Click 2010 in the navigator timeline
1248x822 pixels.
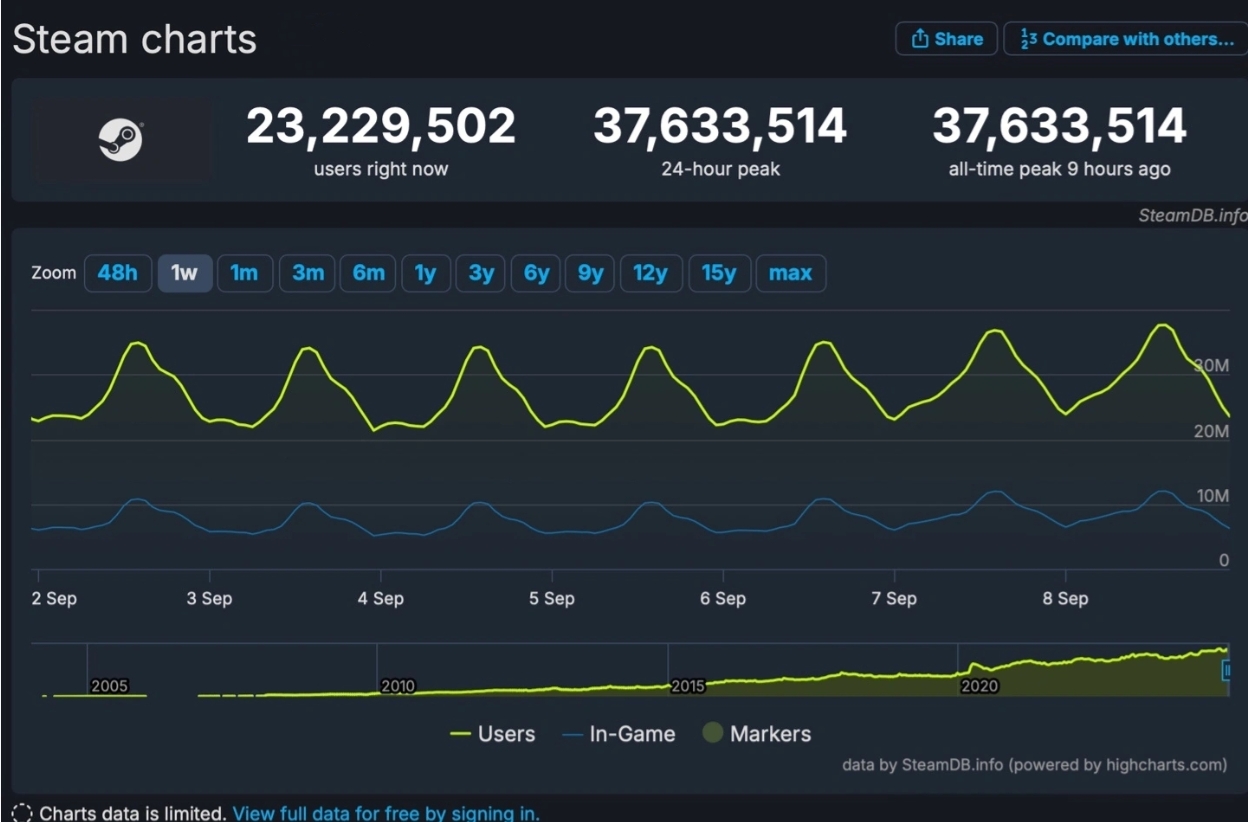pyautogui.click(x=398, y=686)
